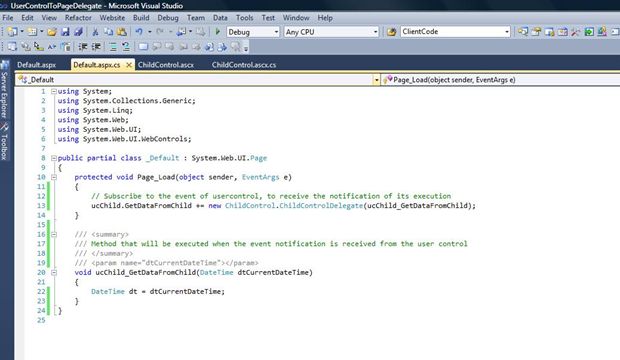Viewport: 620px width, 360px height.
Task: Click the Save All icon
Action: 78,32
